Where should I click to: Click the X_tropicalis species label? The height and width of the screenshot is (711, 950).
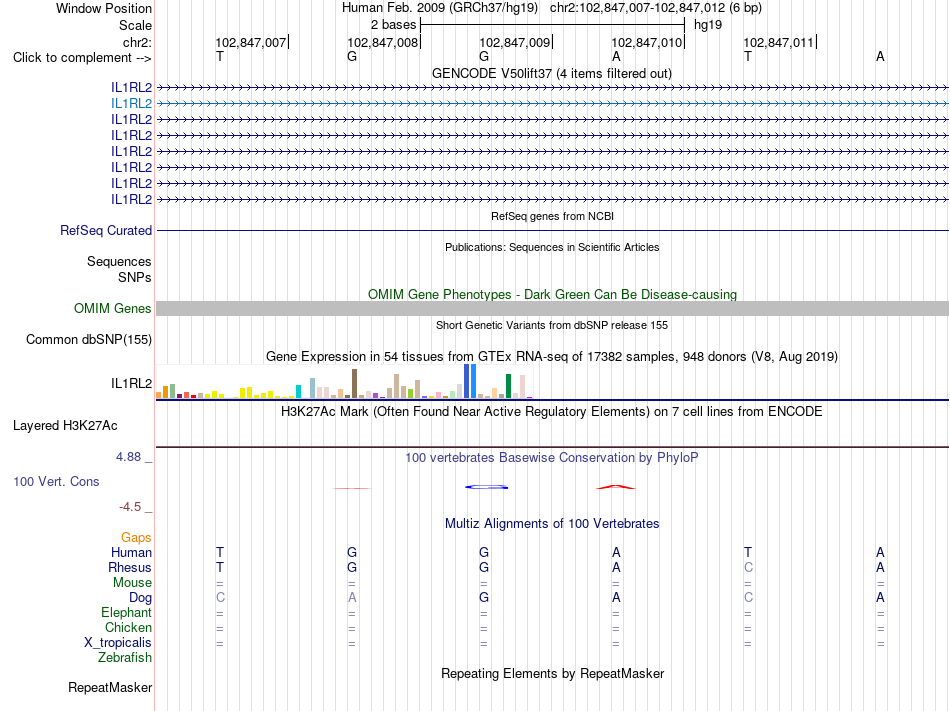[x=118, y=643]
